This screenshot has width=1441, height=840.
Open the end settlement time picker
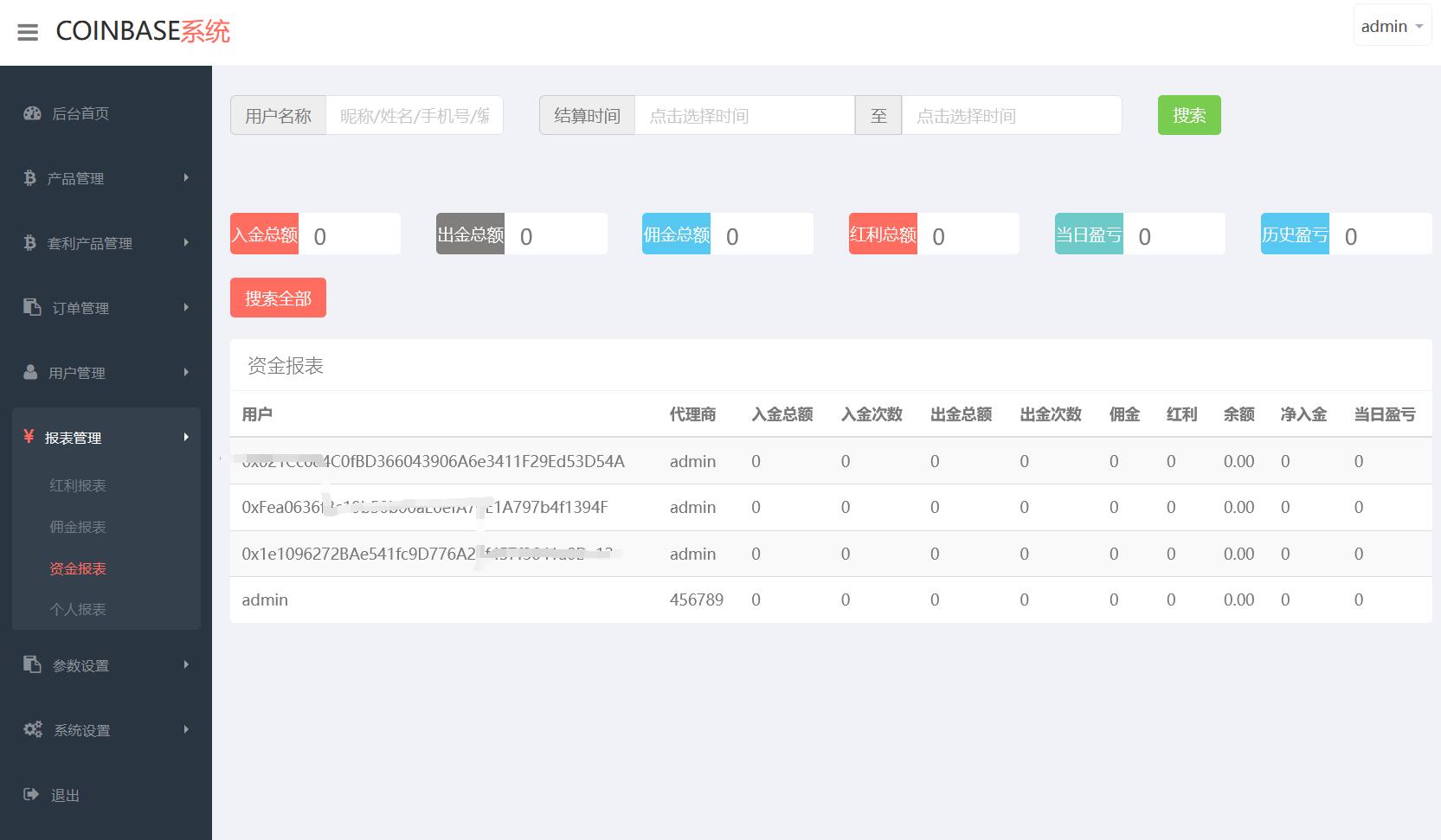coord(1012,115)
